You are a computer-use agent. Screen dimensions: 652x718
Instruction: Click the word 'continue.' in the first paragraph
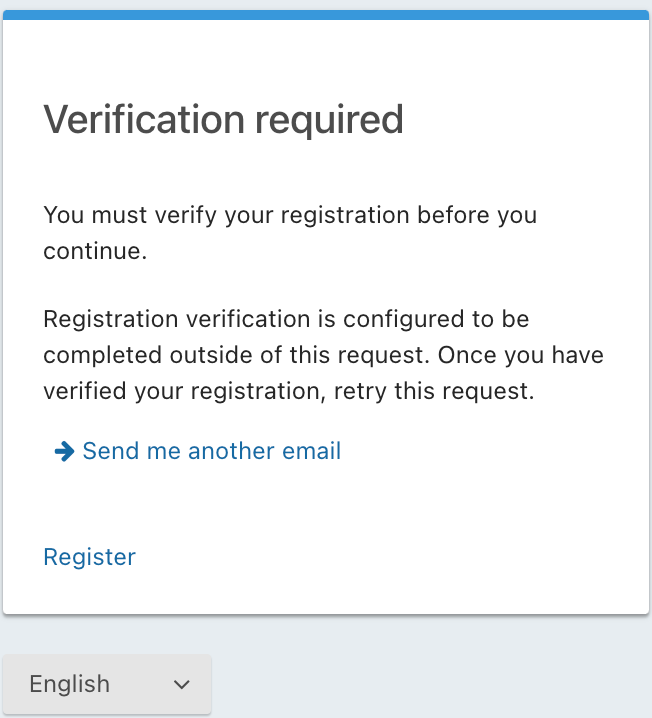point(95,252)
